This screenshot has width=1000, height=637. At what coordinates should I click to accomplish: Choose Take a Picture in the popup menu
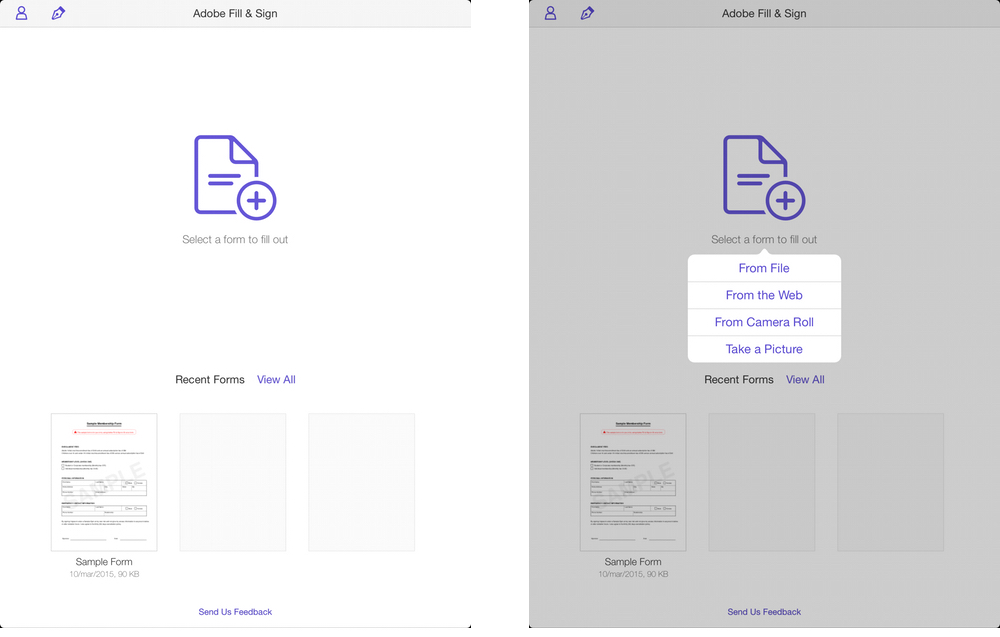tap(764, 349)
